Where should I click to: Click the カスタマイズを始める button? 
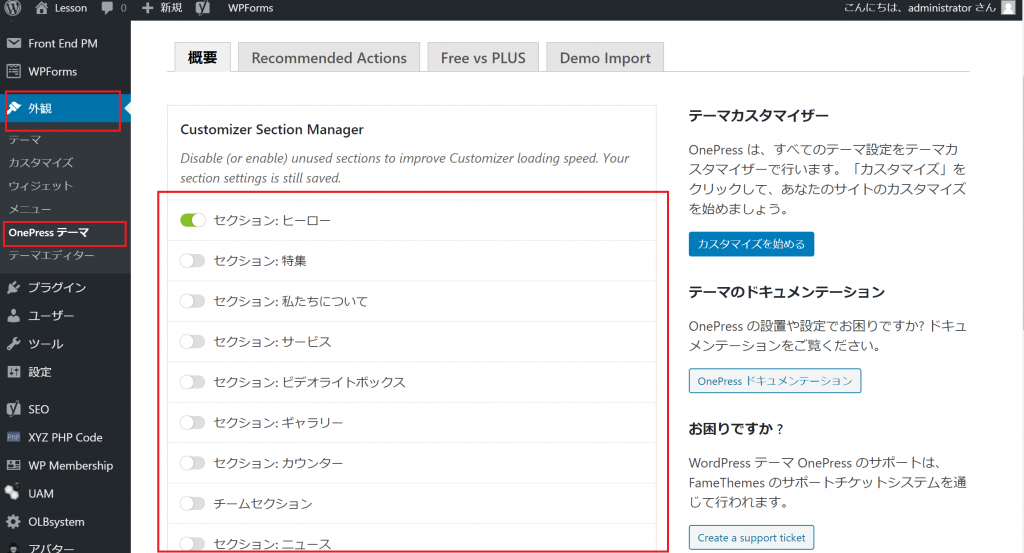coord(751,244)
